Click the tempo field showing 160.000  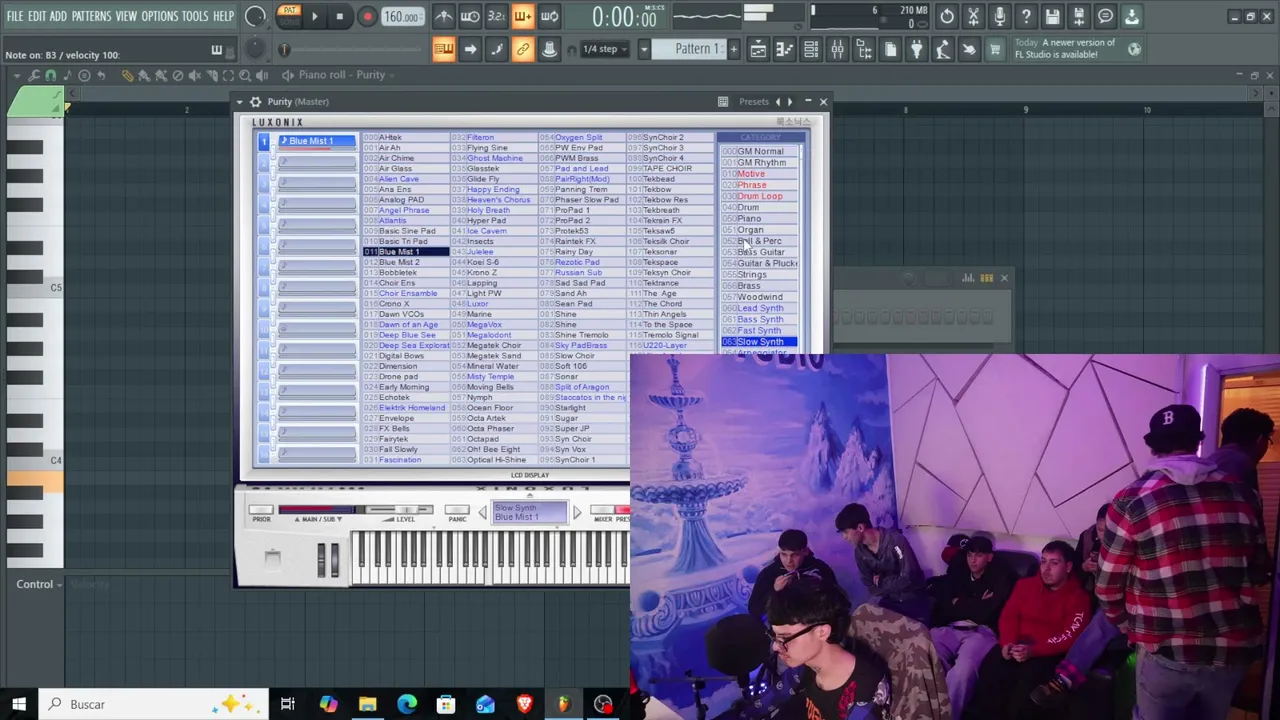click(x=402, y=17)
